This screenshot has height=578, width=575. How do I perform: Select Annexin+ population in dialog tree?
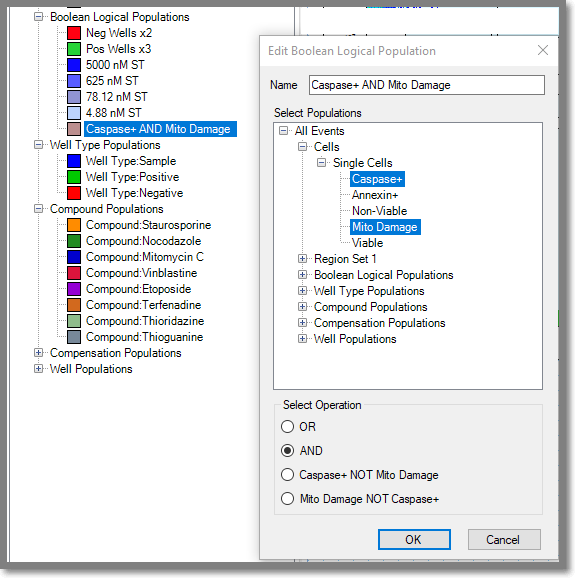click(375, 195)
